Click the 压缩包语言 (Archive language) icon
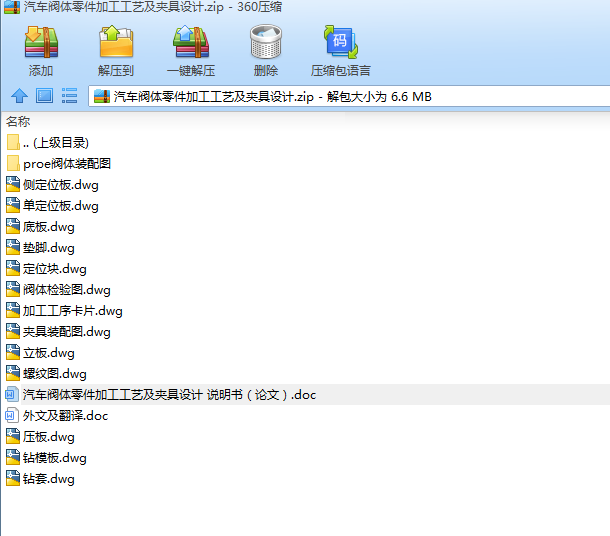Viewport: 610px width, 536px height. [341, 42]
